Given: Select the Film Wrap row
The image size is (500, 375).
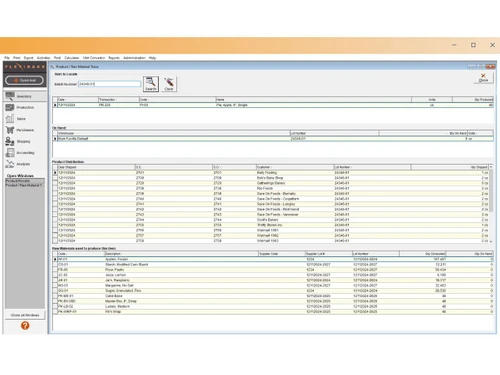Looking at the screenshot, I should (273, 312).
